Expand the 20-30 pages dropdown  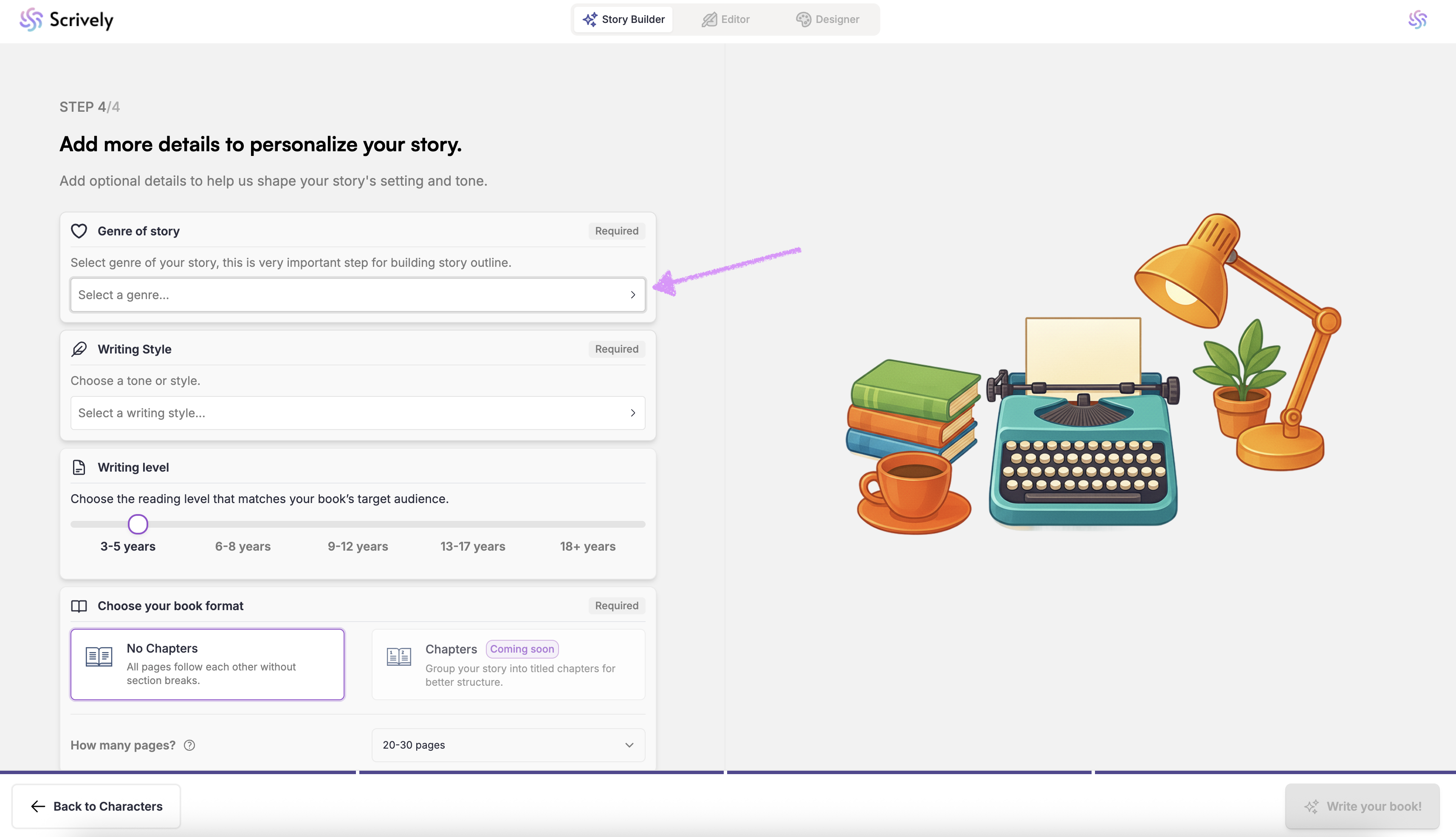click(x=508, y=745)
